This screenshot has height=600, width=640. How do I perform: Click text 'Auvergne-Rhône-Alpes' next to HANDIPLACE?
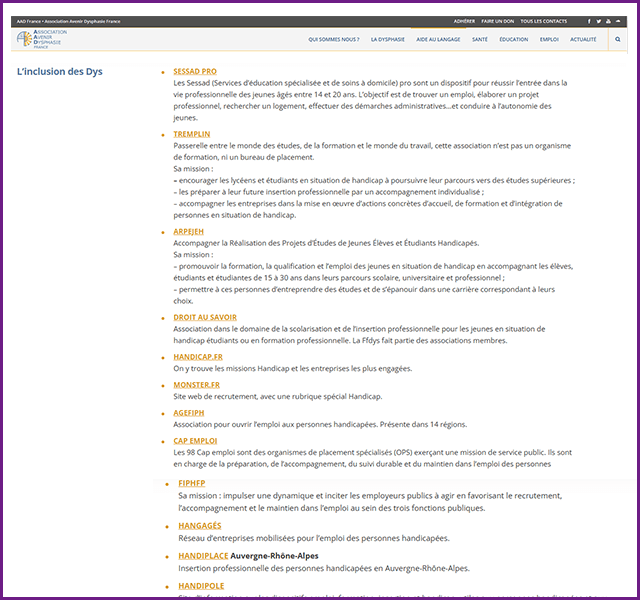coord(274,556)
